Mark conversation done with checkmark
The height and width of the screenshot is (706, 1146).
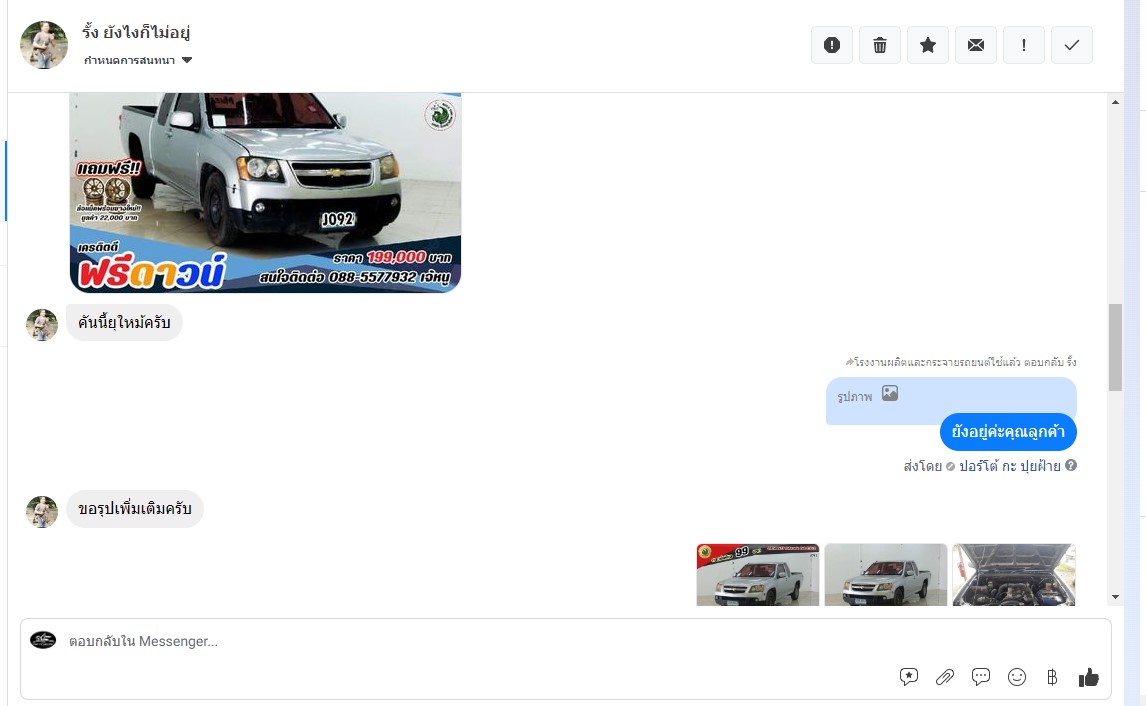1071,45
